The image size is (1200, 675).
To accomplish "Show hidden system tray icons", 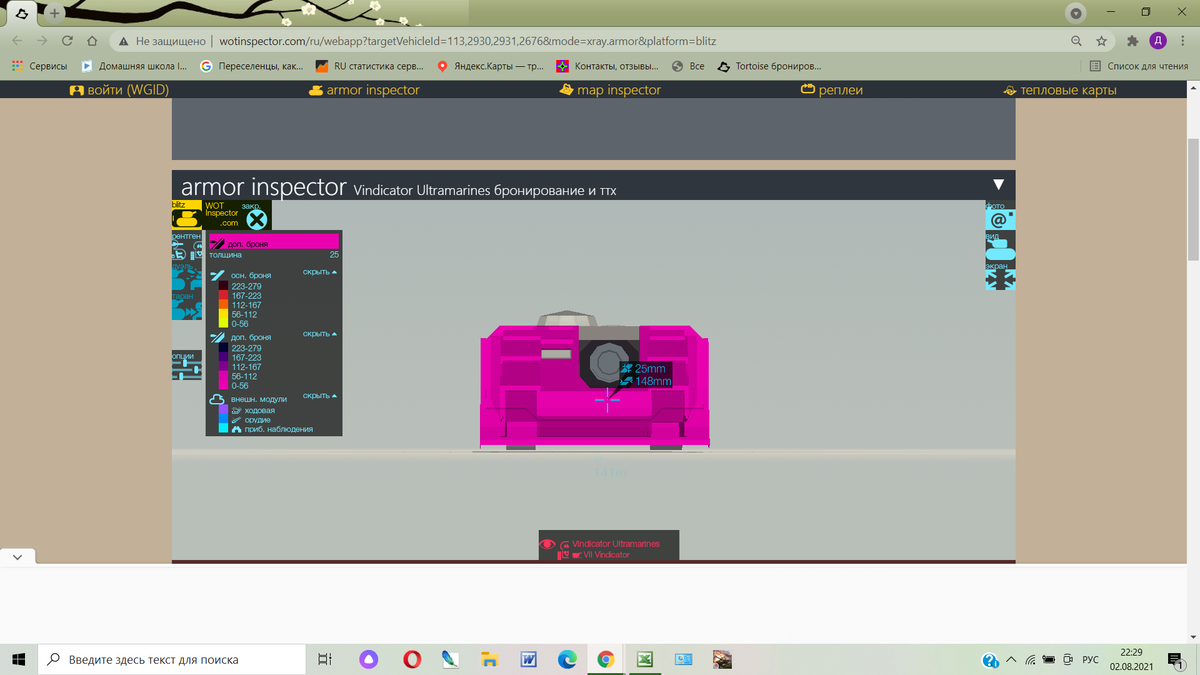I will click(x=1010, y=660).
